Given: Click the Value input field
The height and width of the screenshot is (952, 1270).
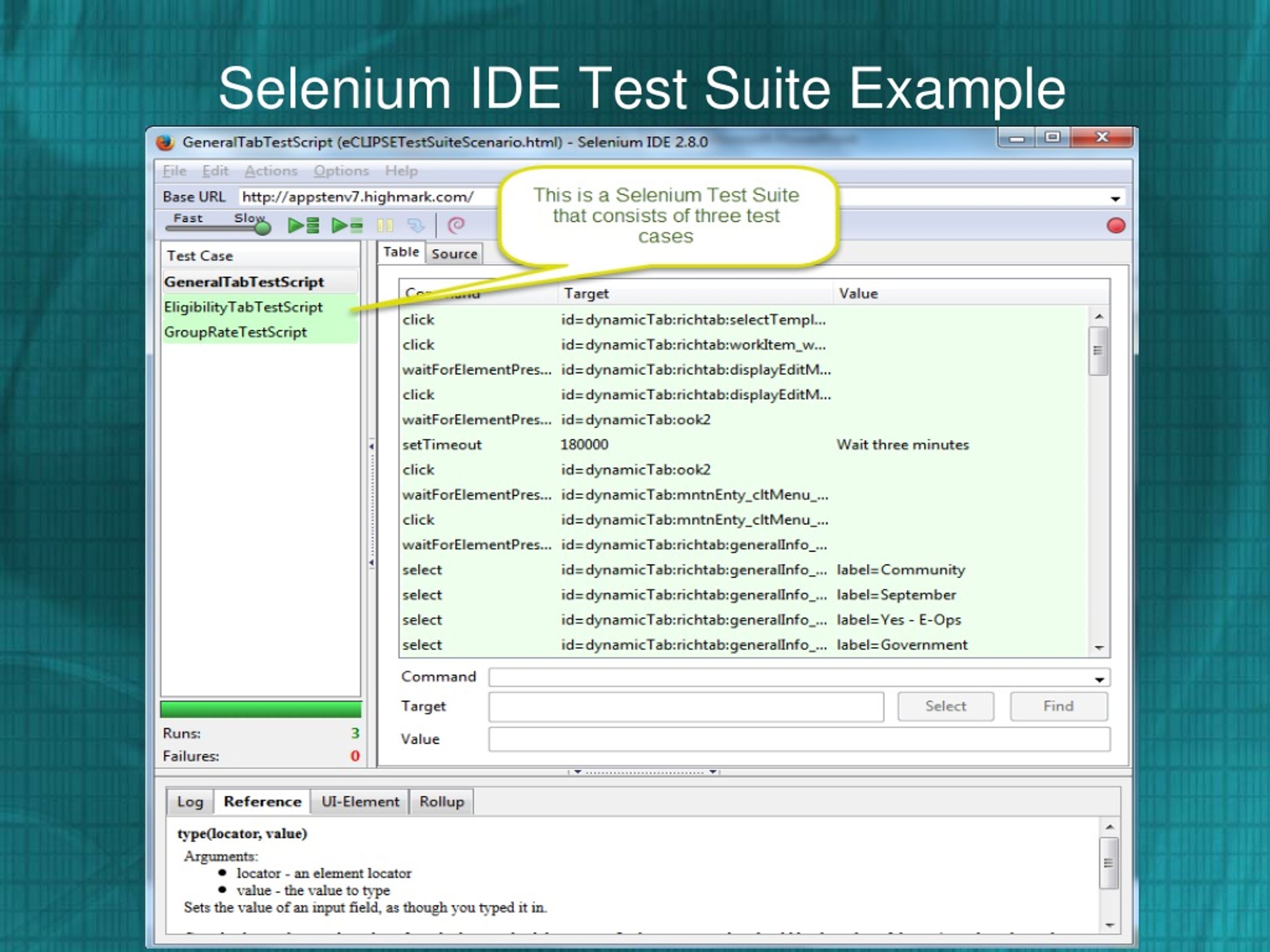Looking at the screenshot, I should [799, 740].
